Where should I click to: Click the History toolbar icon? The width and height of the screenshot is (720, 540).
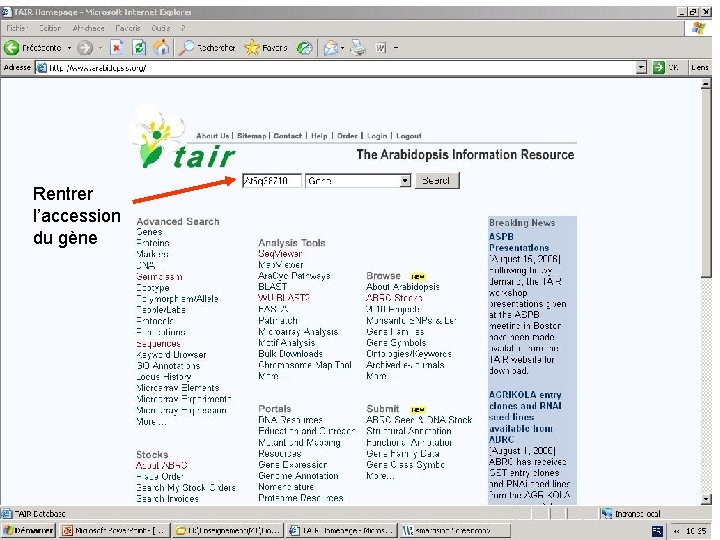(x=304, y=48)
